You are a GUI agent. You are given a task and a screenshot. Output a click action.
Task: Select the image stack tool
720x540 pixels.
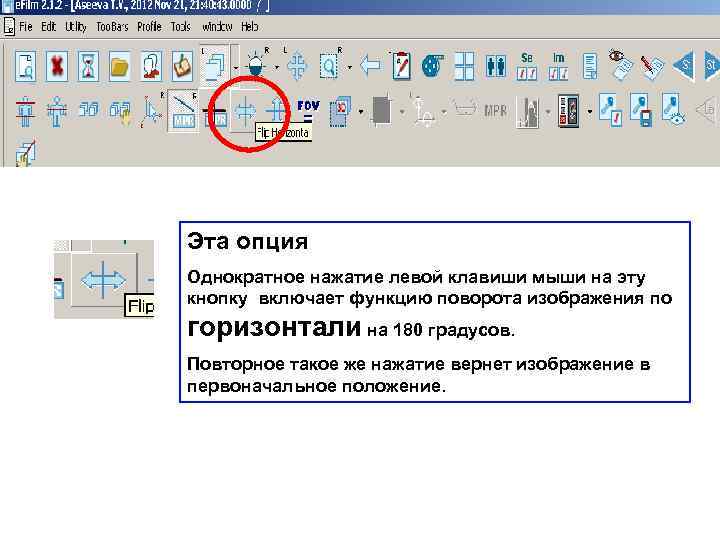215,66
